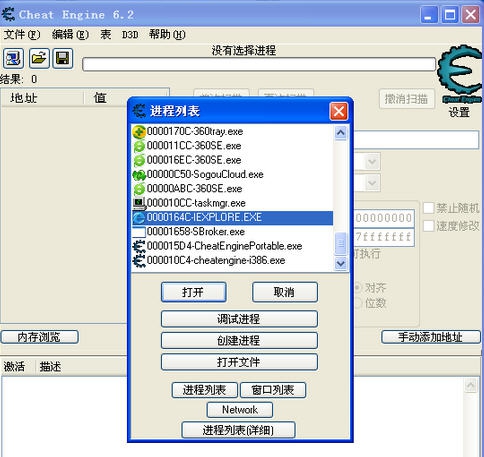Select 000010CC-taskmgr.exe process row
The image size is (484, 457).
(x=232, y=203)
